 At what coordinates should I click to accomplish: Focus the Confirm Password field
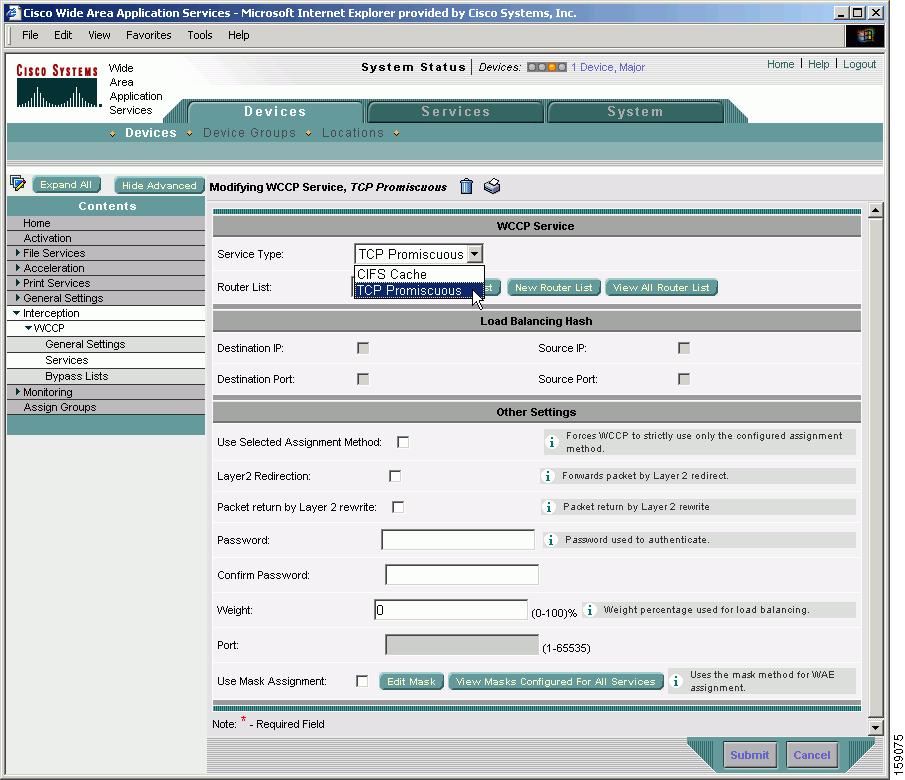462,574
